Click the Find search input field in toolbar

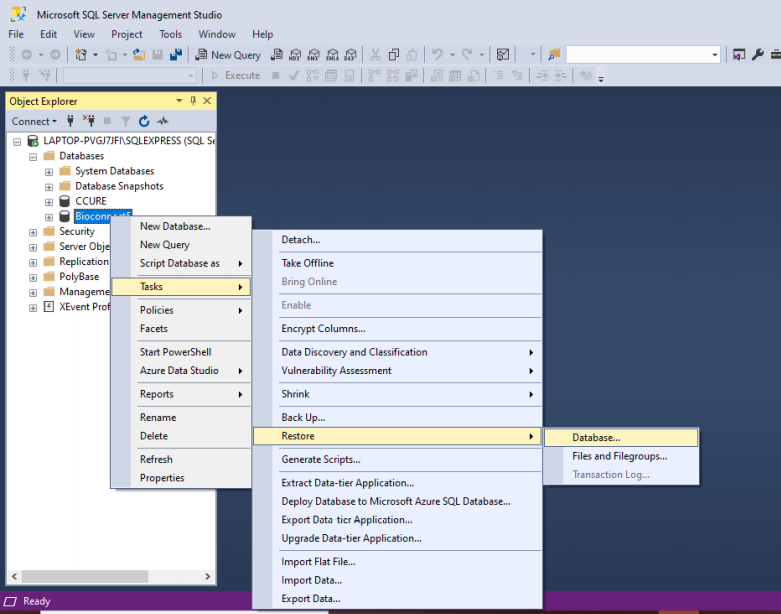638,55
